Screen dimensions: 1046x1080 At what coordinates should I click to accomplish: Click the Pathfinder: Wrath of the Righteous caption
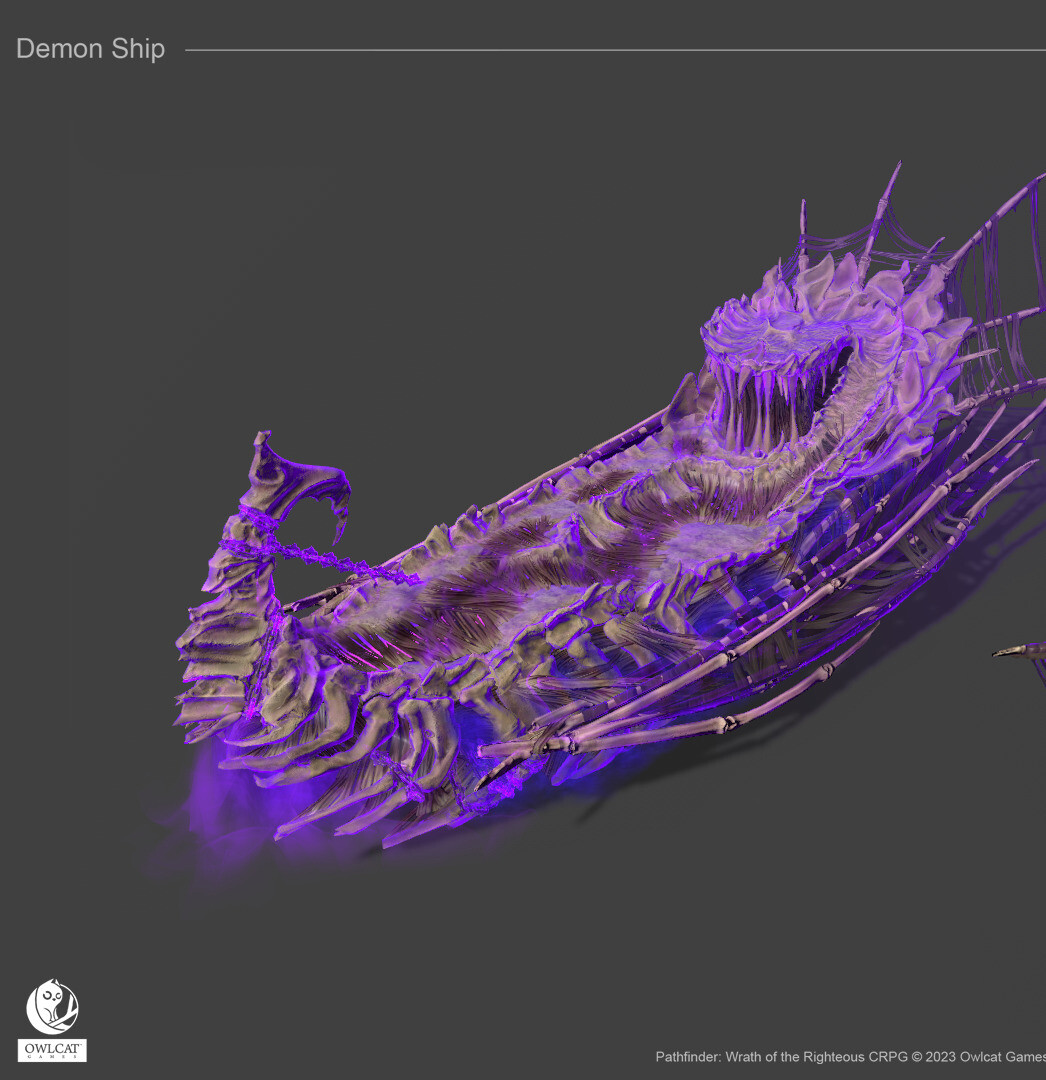[x=759, y=1056]
